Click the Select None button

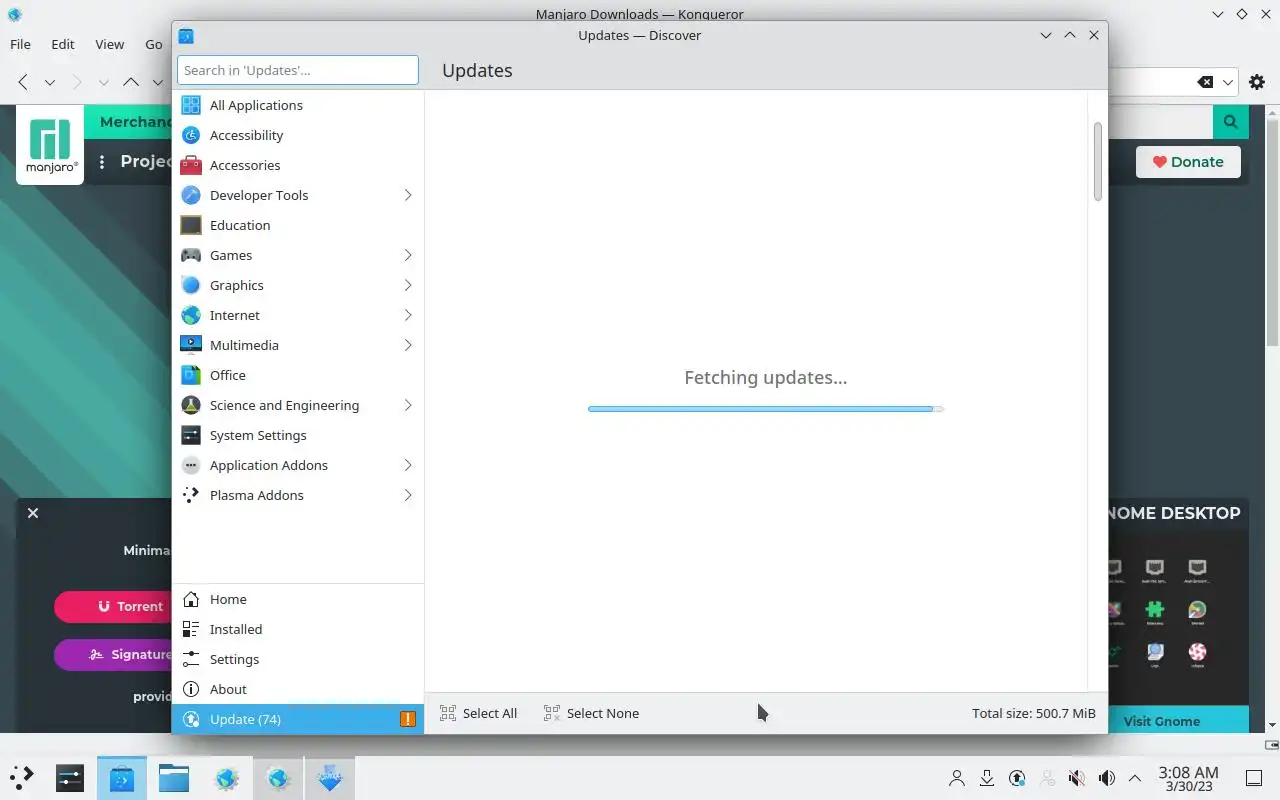(x=592, y=713)
